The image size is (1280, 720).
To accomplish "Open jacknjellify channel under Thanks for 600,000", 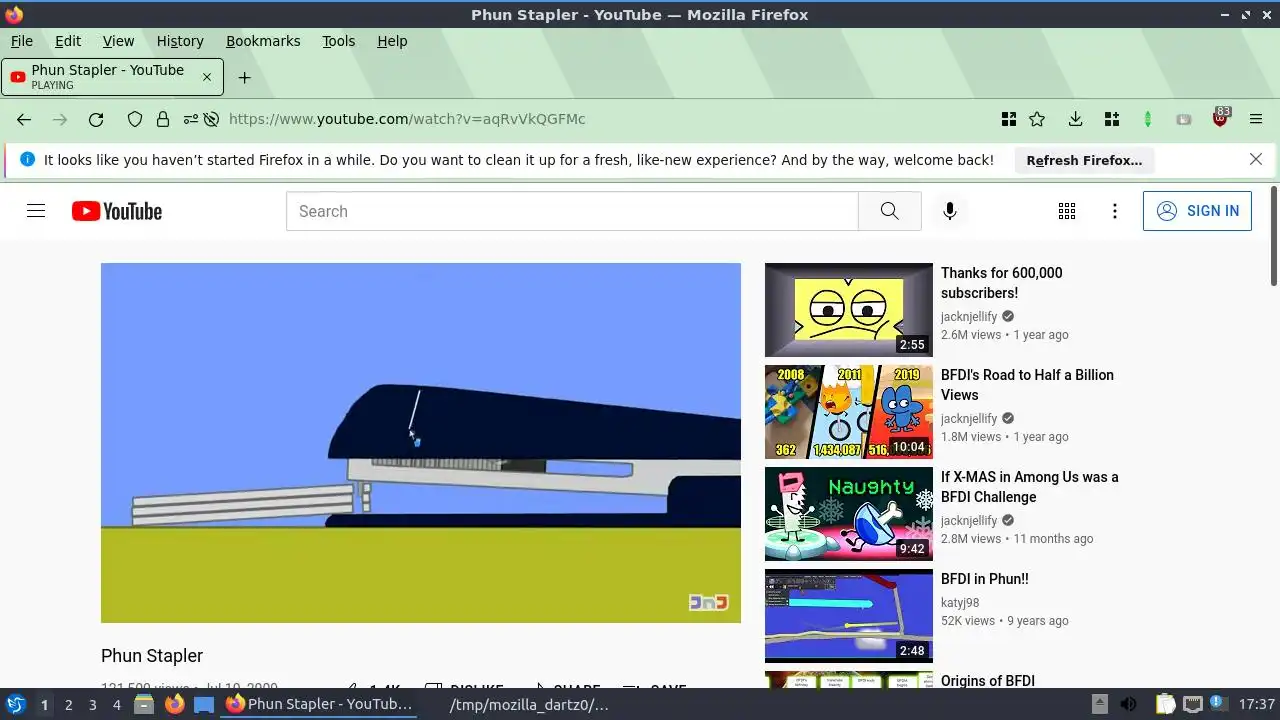I will (969, 316).
